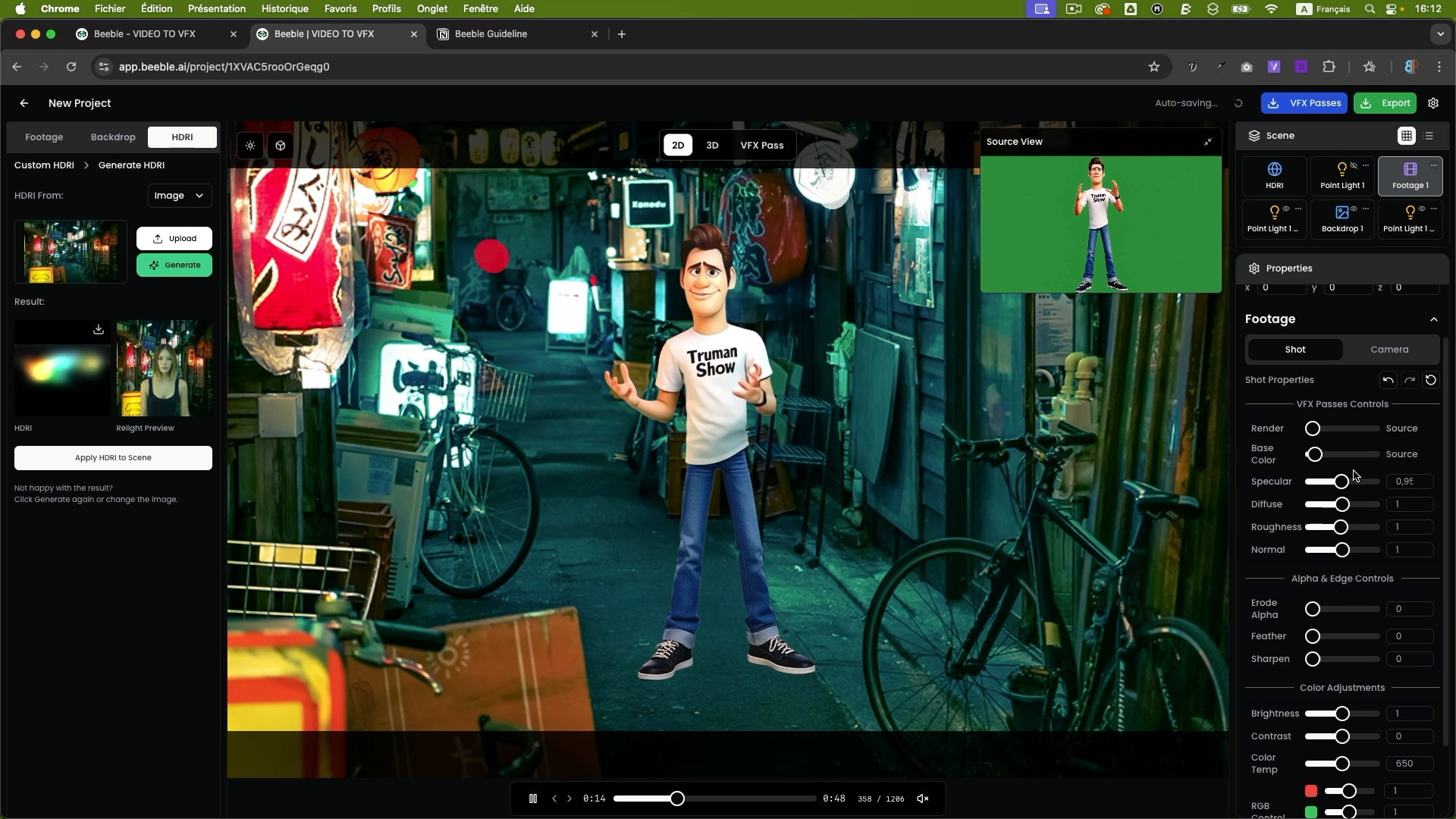Open the Footage 1 tile's three-dot menu

1434,165
